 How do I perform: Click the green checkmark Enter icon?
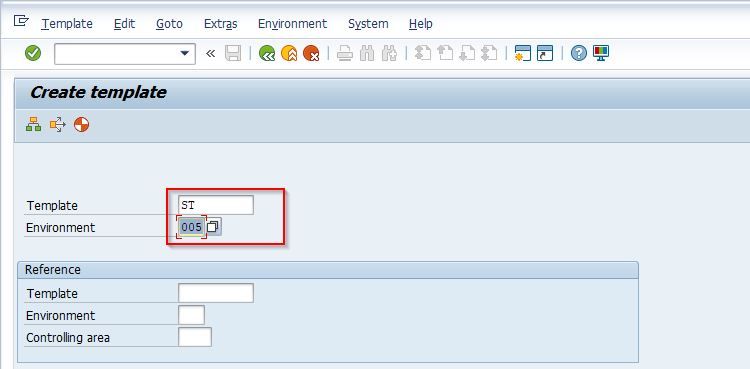(33, 53)
